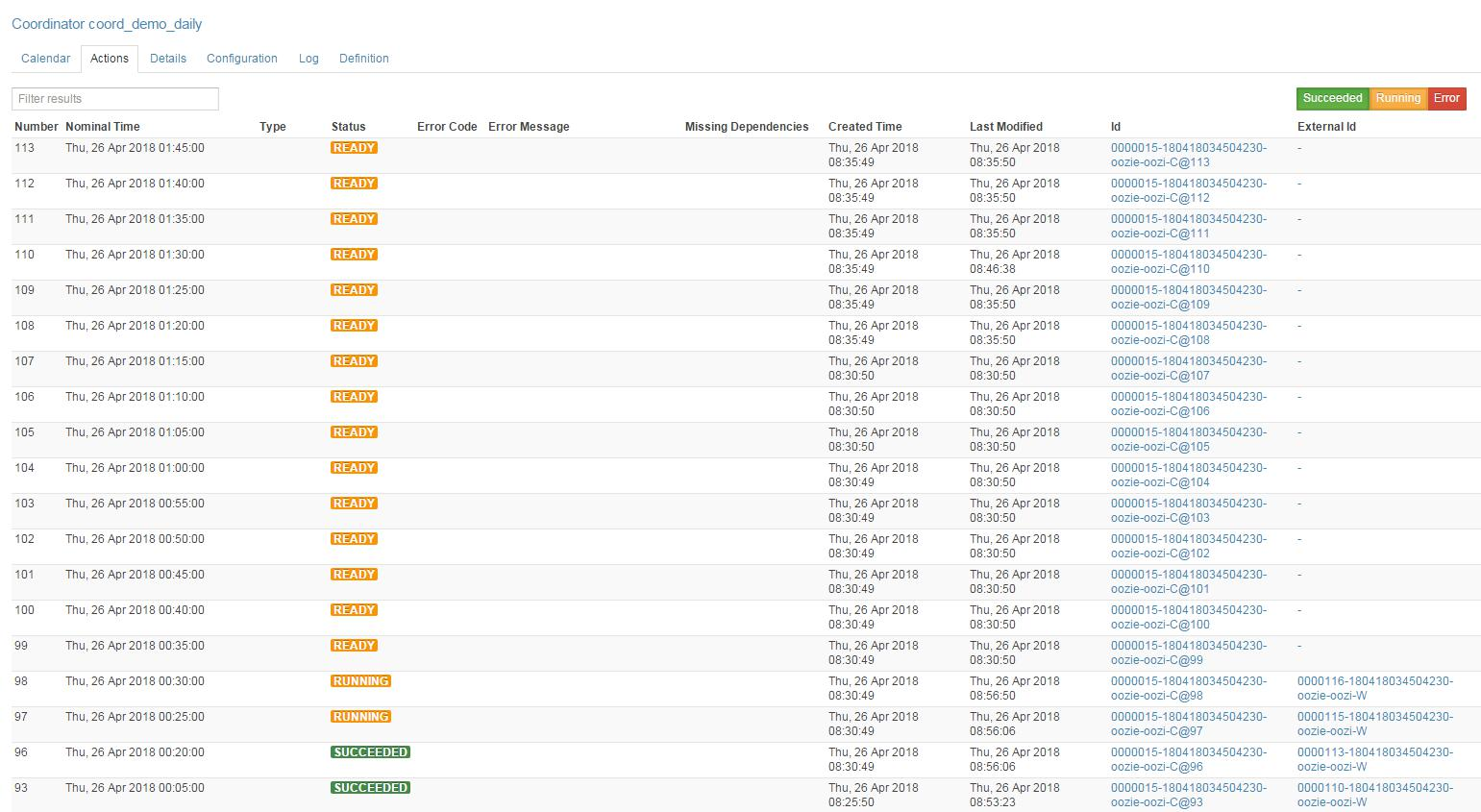This screenshot has height=812, width=1481.
Task: Click the Status column header
Action: tap(349, 127)
